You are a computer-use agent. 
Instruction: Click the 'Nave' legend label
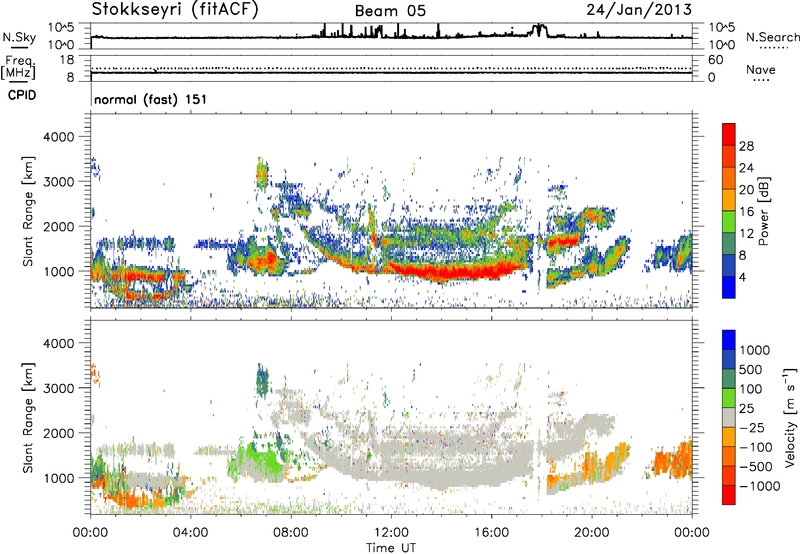(x=761, y=69)
